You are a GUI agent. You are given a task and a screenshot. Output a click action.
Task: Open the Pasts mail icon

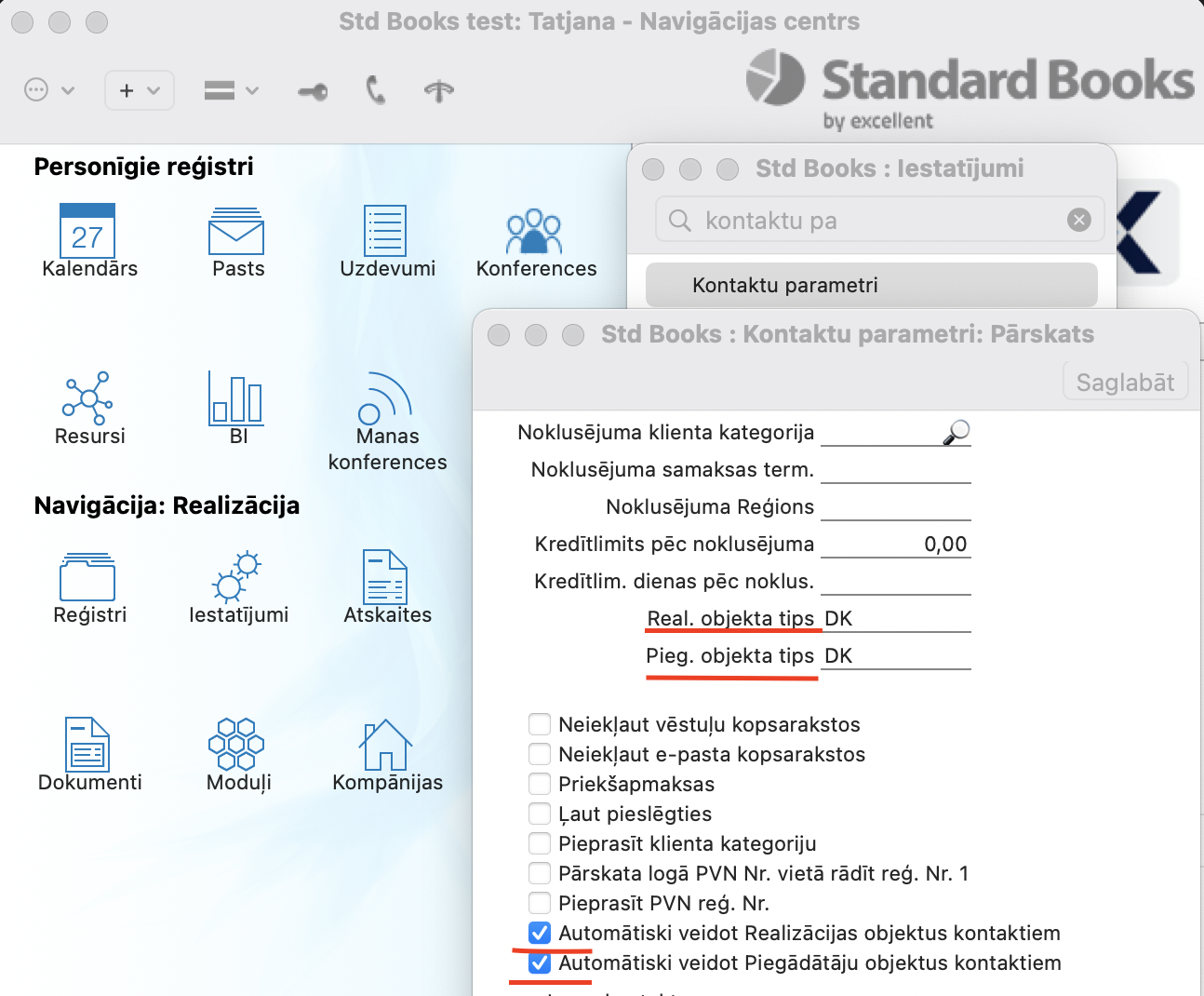pyautogui.click(x=236, y=231)
